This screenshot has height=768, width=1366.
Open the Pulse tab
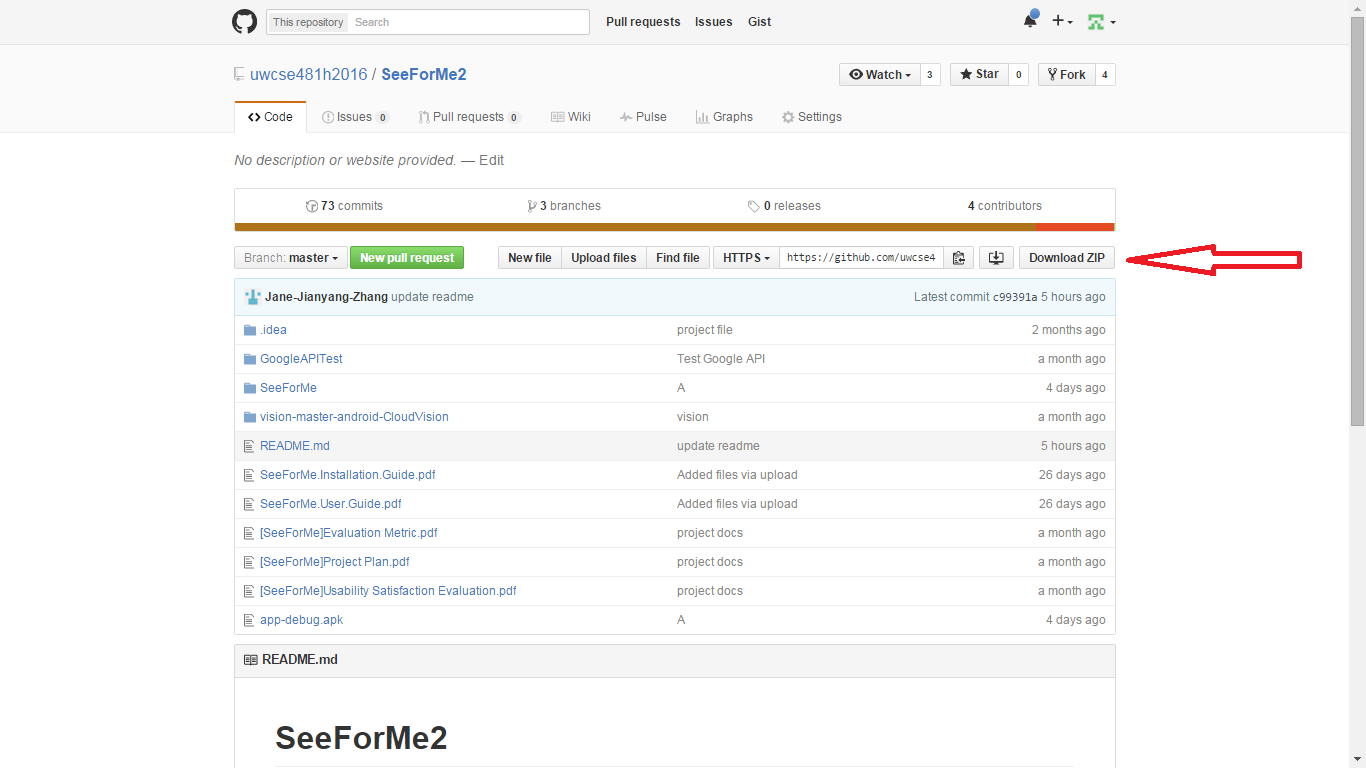[643, 117]
